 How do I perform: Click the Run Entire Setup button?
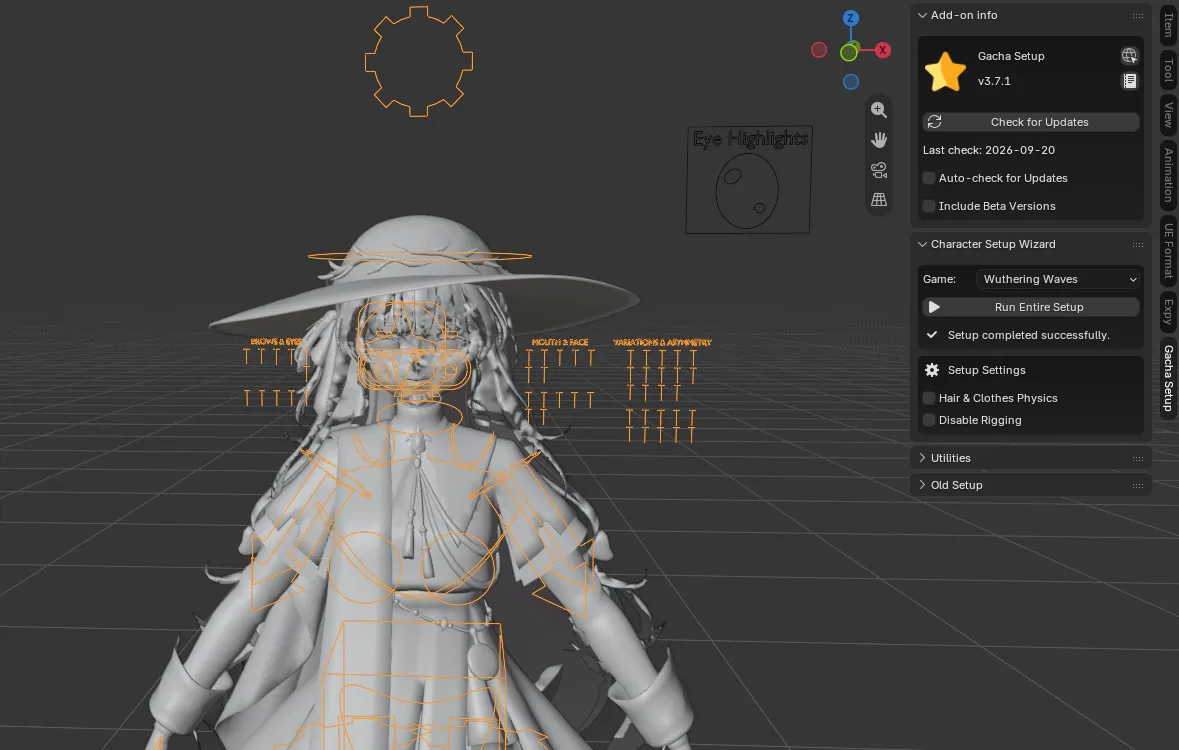tap(1031, 307)
